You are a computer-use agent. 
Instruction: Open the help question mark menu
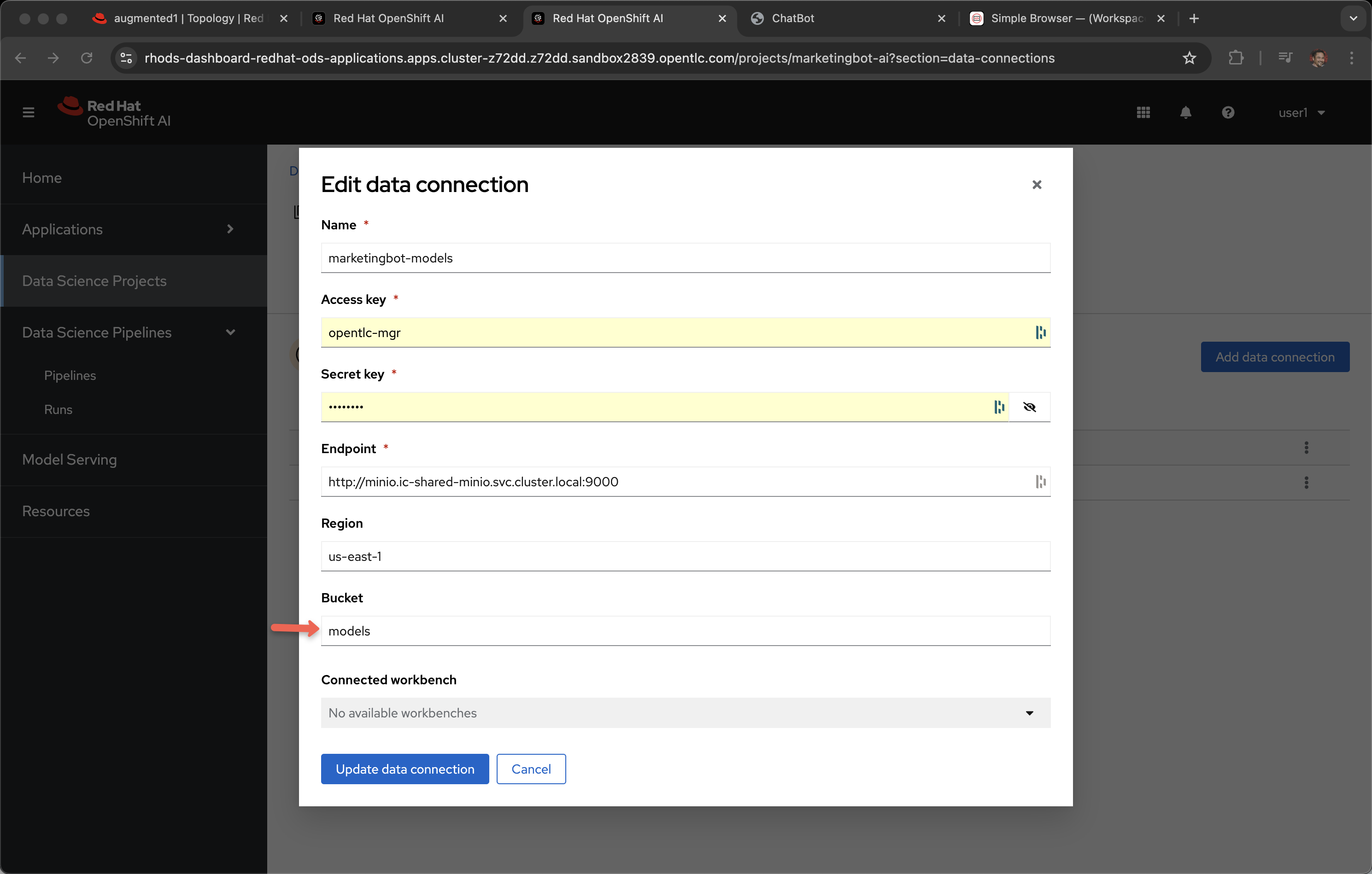pyautogui.click(x=1228, y=113)
